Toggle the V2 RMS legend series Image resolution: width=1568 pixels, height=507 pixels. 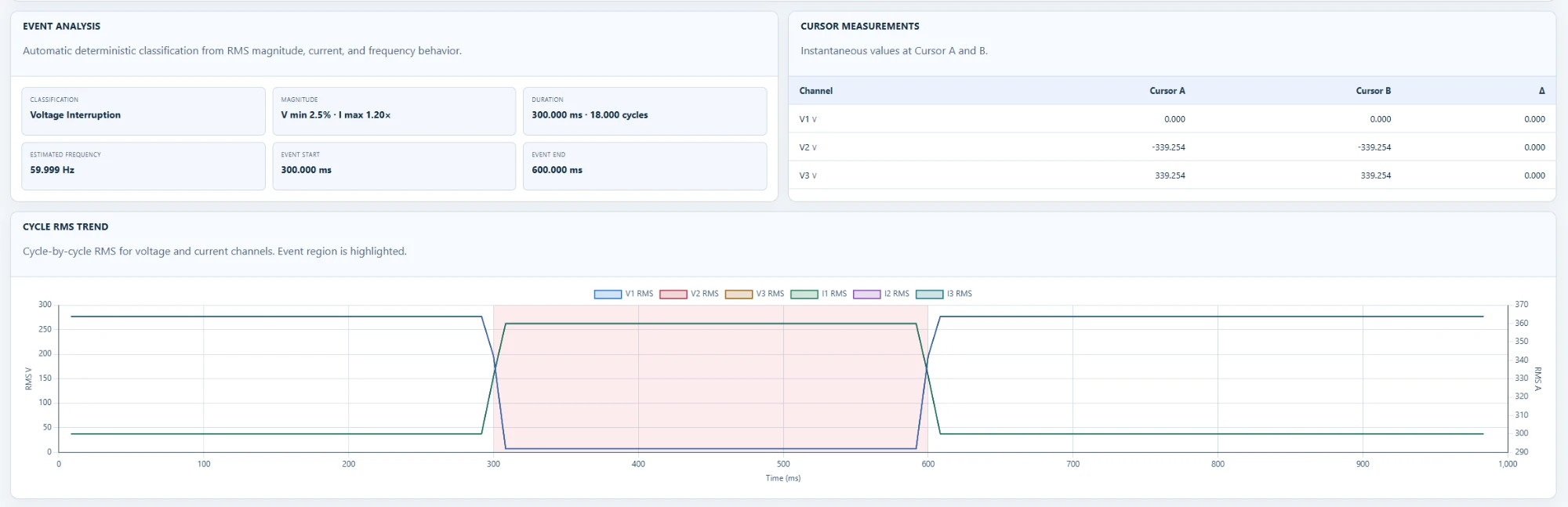pos(688,294)
